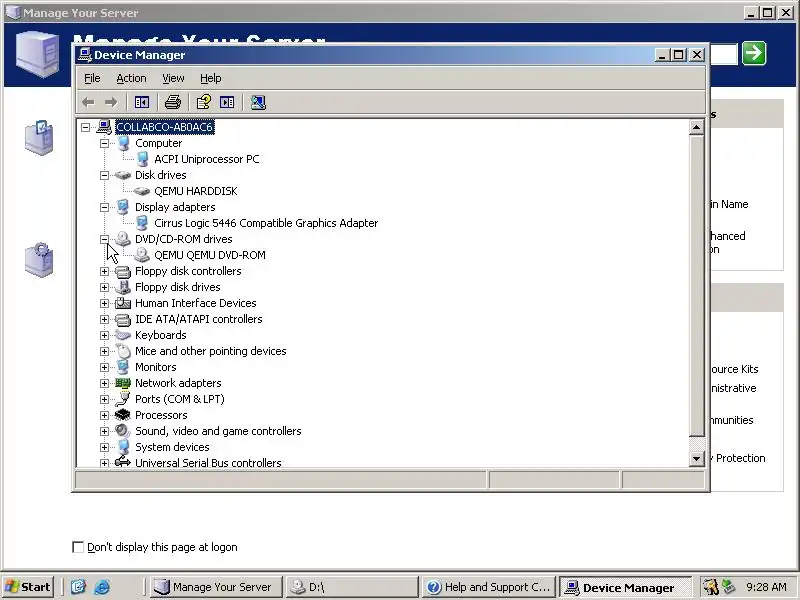Select QEMU QEMU DVD-ROM device
The height and width of the screenshot is (600, 800).
point(210,255)
